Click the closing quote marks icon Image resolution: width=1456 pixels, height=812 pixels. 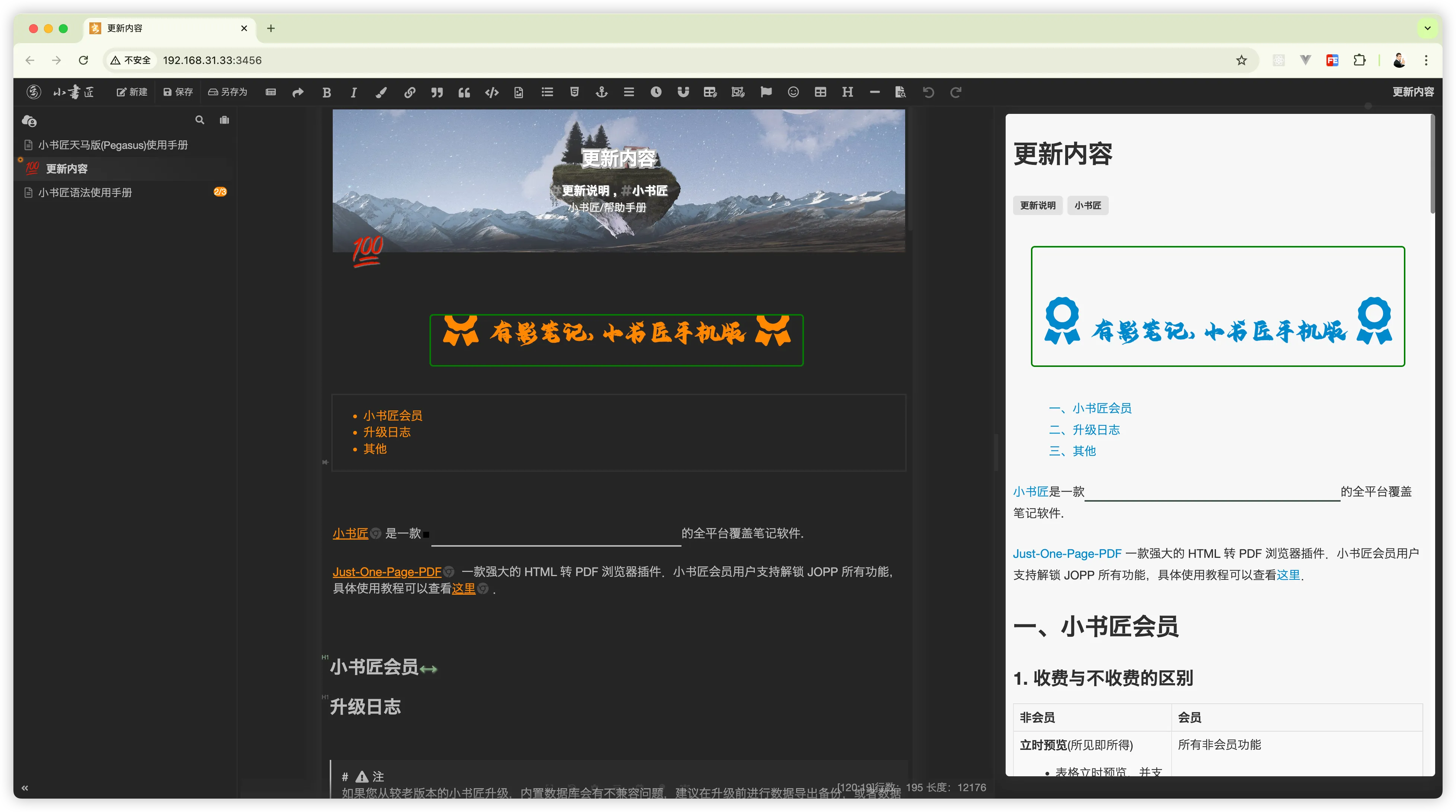pos(437,92)
